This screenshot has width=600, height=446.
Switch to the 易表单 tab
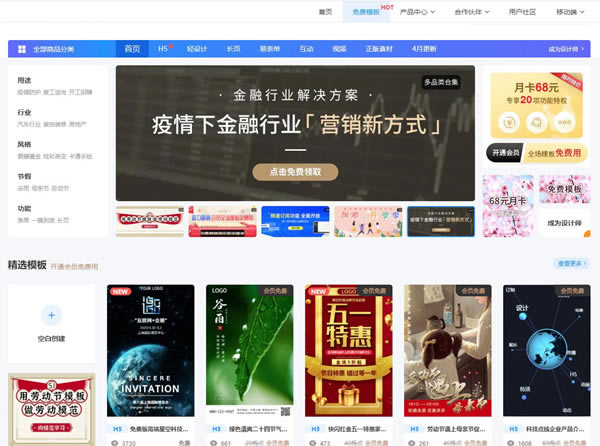270,49
